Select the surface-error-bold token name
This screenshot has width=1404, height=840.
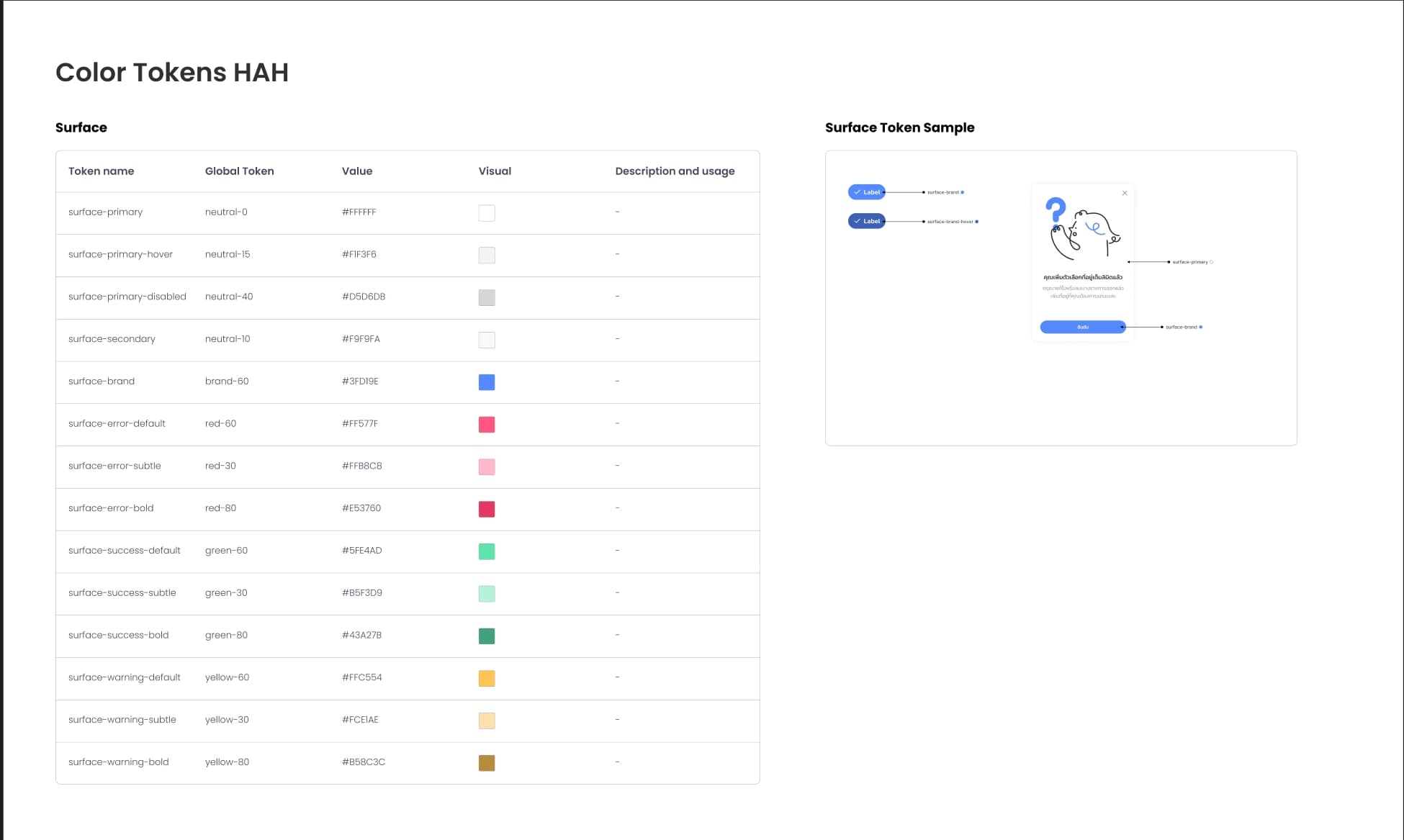[111, 508]
